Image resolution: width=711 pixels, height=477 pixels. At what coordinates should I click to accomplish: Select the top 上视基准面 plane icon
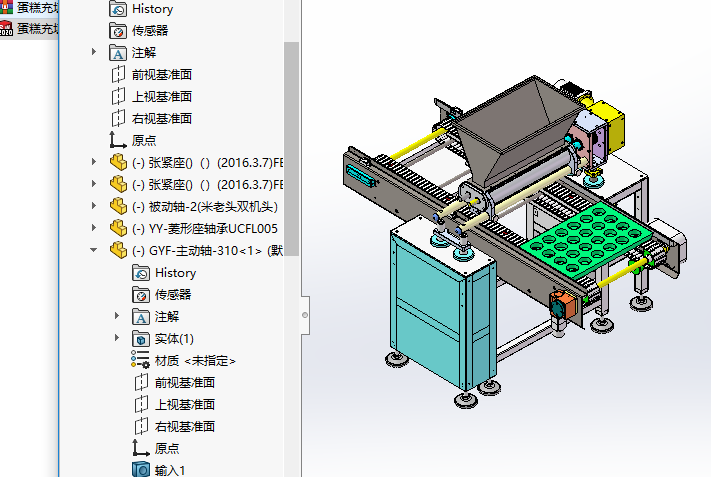coord(118,97)
